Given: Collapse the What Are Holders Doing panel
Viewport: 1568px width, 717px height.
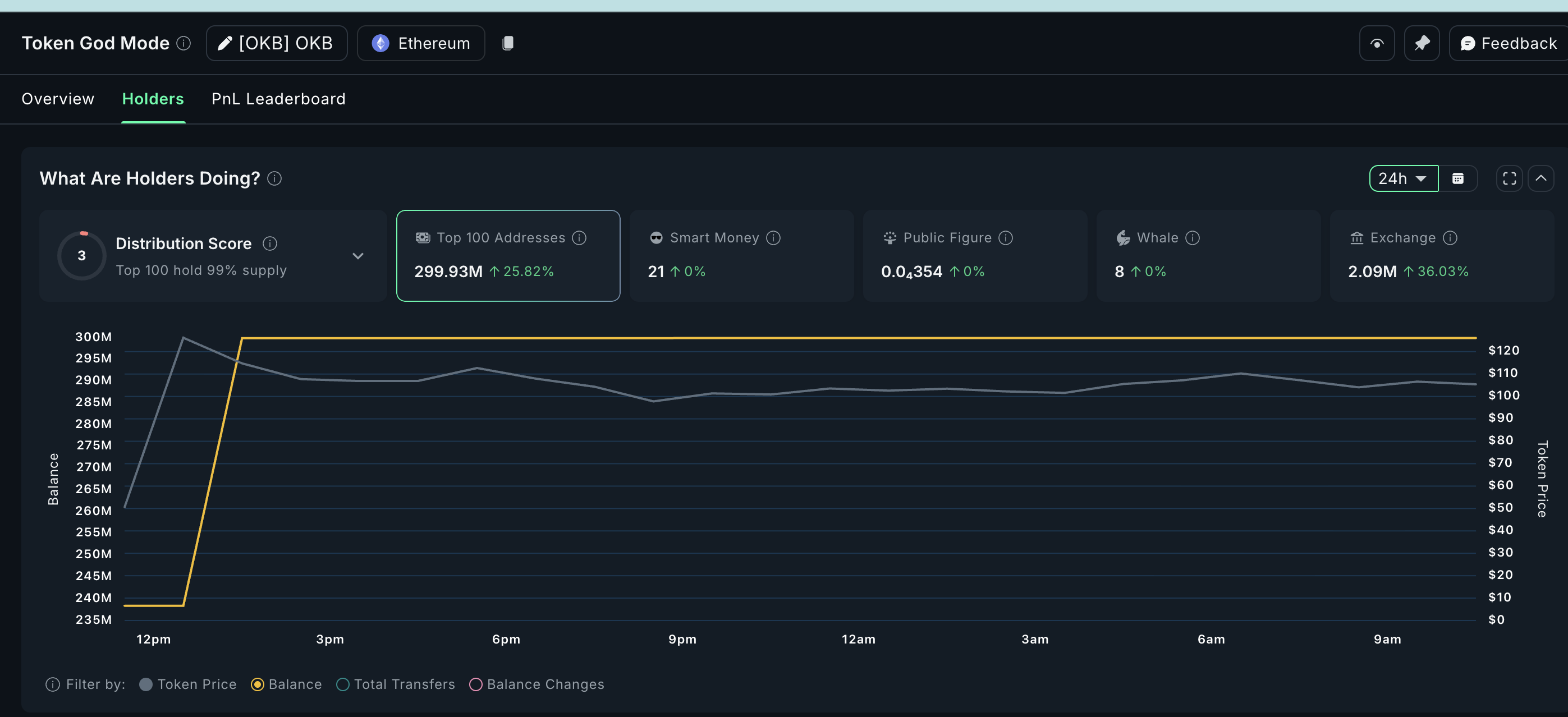Looking at the screenshot, I should 1541,178.
